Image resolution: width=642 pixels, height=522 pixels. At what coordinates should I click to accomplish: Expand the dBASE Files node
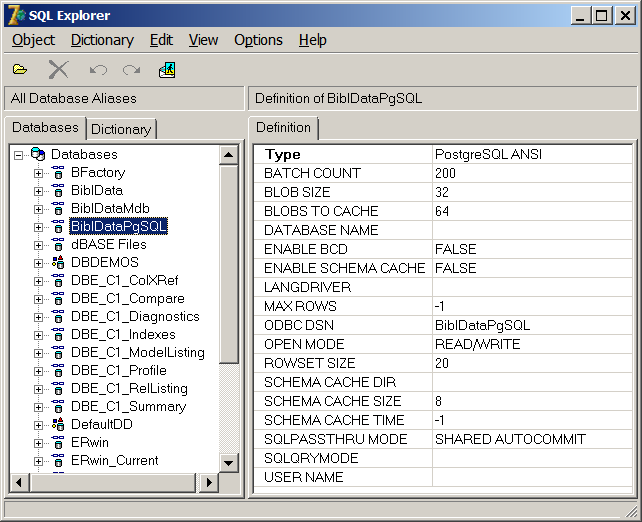tap(38, 245)
